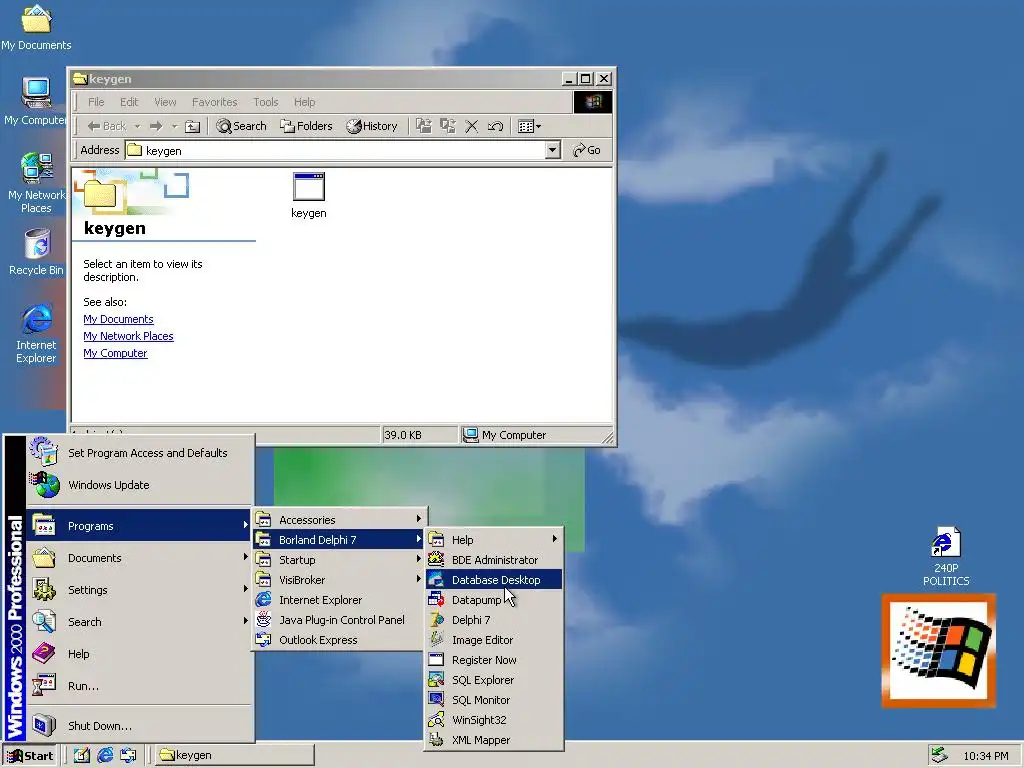Screen dimensions: 1024x768
Task: Expand the Startup program group
Action: [339, 560]
